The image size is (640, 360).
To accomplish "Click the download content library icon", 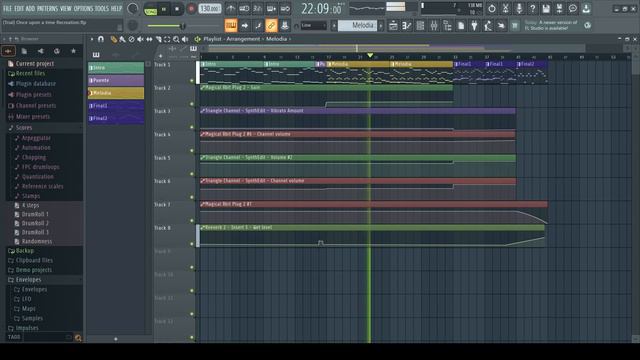I will click(587, 9).
